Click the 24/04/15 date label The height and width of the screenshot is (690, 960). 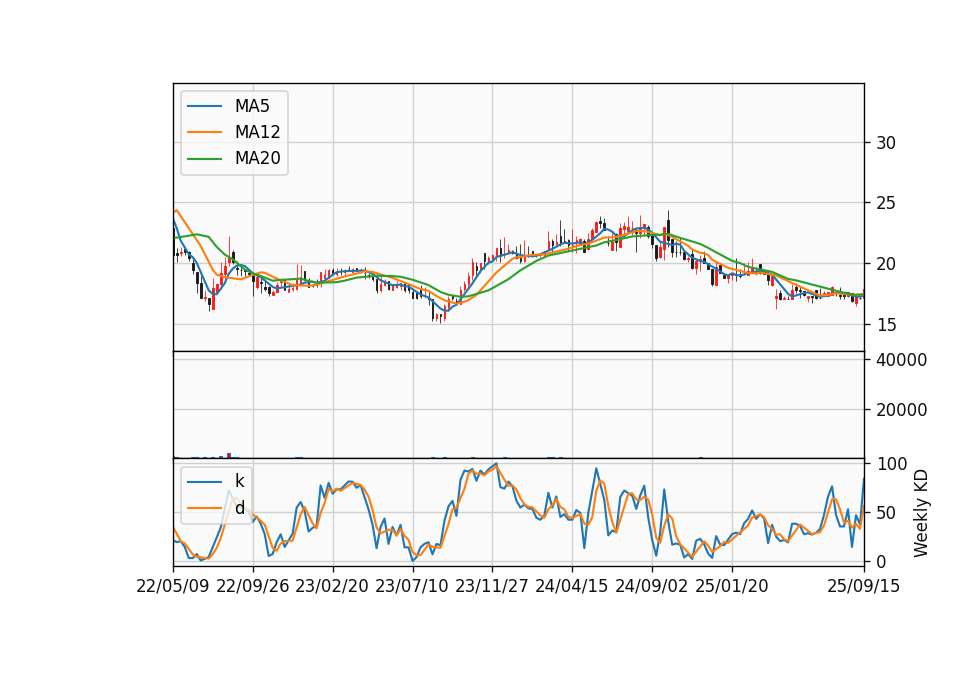click(572, 586)
